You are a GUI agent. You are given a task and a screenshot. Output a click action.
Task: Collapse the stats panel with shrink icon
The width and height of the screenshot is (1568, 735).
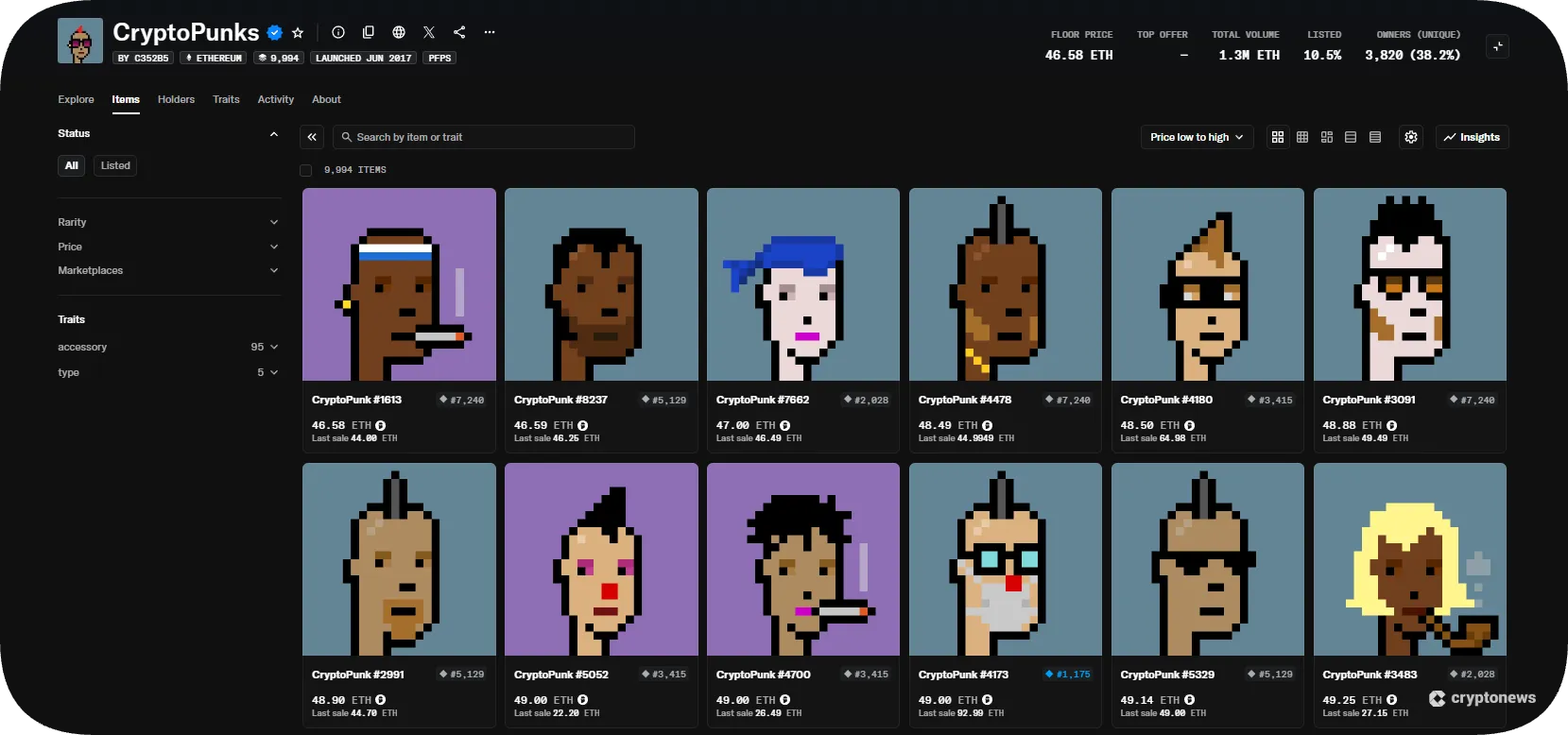(1497, 46)
